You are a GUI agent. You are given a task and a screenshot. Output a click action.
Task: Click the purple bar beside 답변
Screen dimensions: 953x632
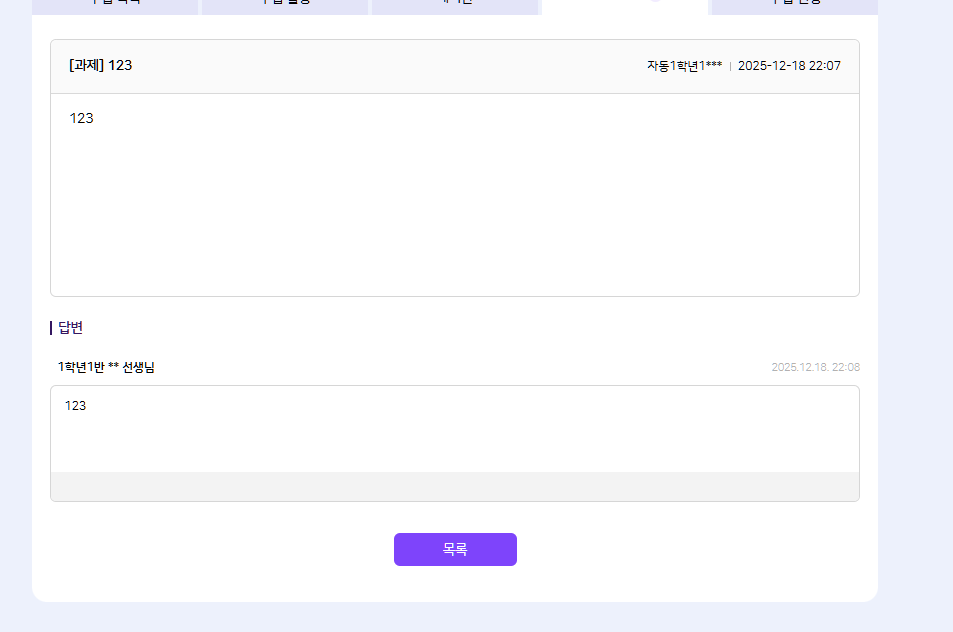tap(51, 328)
